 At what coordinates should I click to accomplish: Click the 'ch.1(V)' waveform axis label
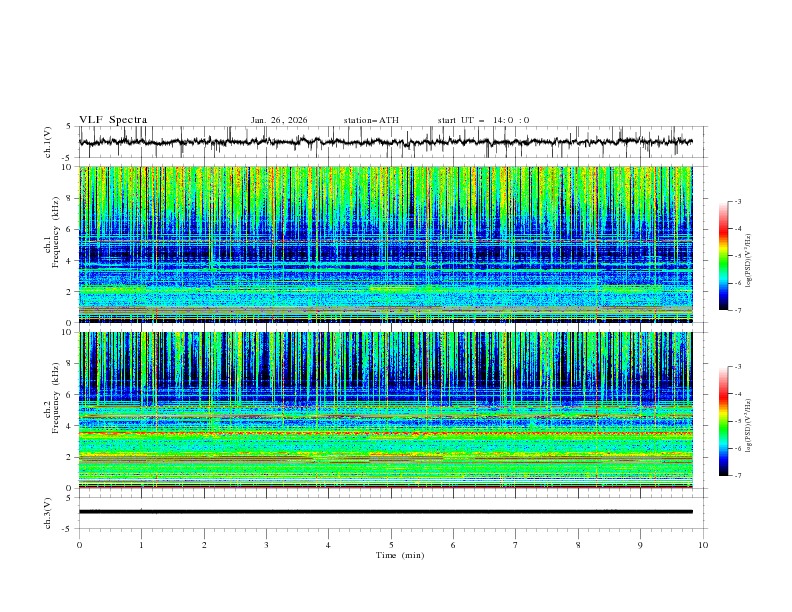[x=48, y=142]
